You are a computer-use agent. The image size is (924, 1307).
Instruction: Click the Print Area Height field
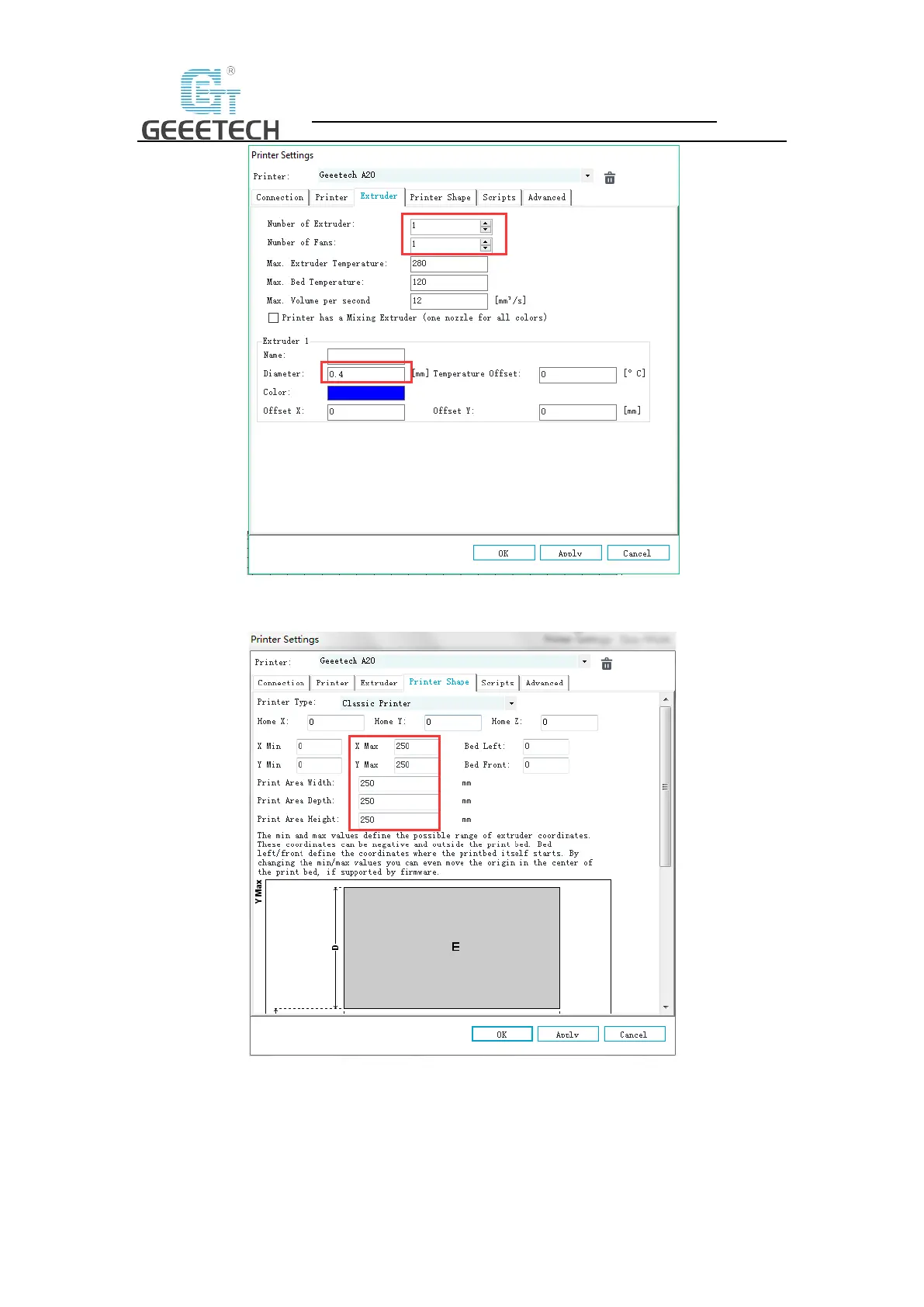tap(398, 820)
